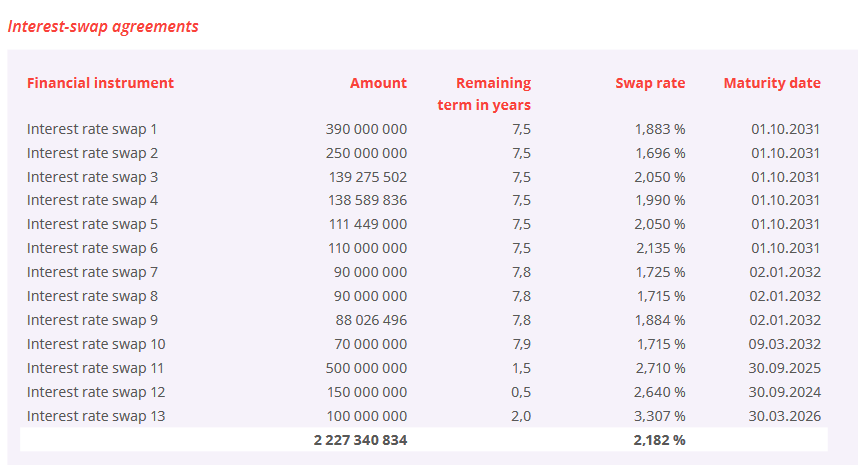Click the Interest rate swap 3 label
This screenshot has width=861, height=465.
click(92, 177)
